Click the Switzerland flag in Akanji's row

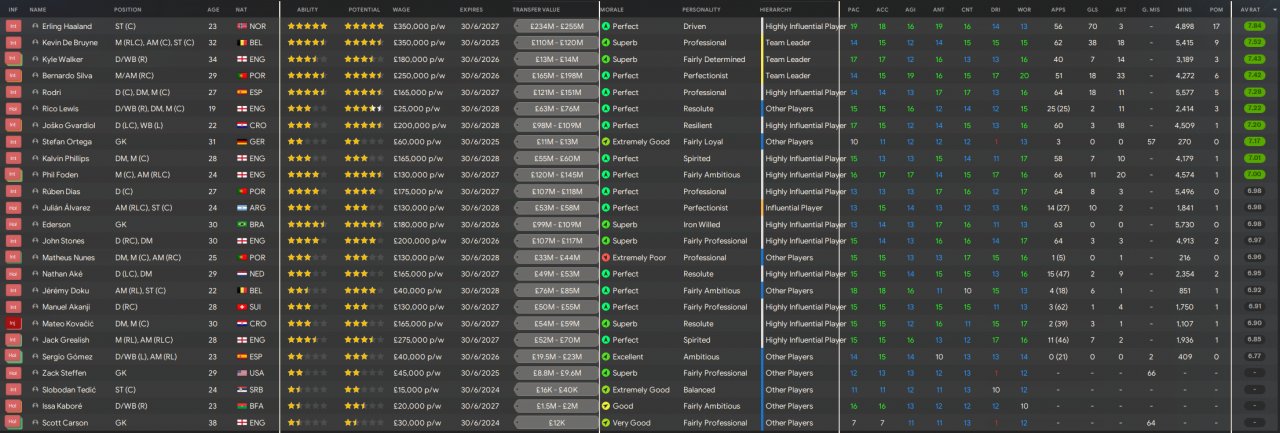pos(241,307)
